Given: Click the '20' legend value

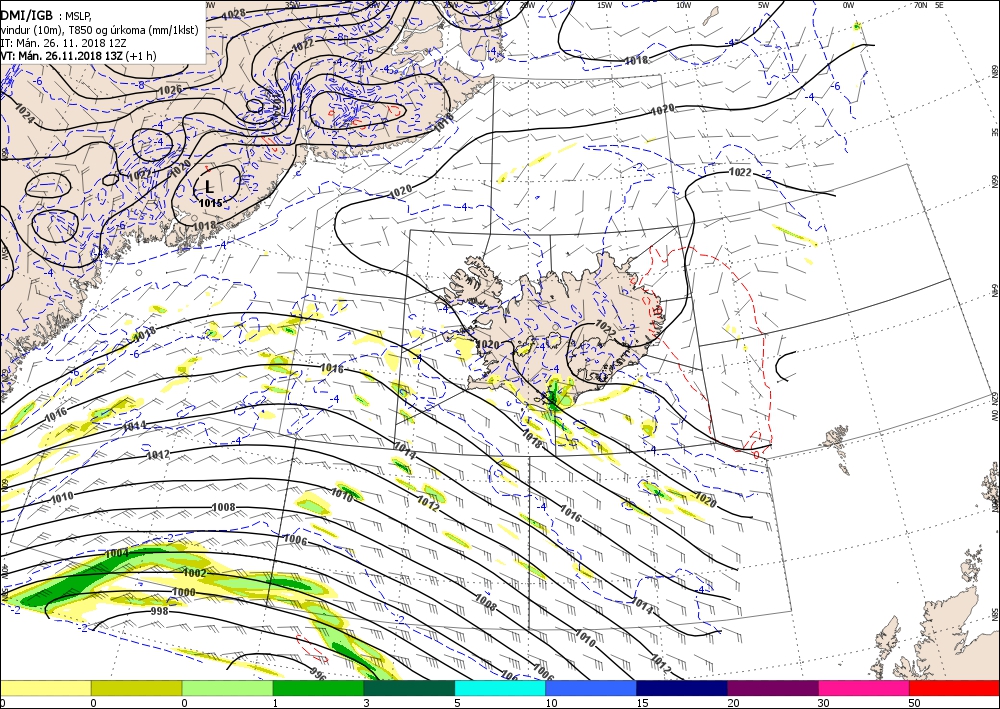Looking at the screenshot, I should (733, 703).
